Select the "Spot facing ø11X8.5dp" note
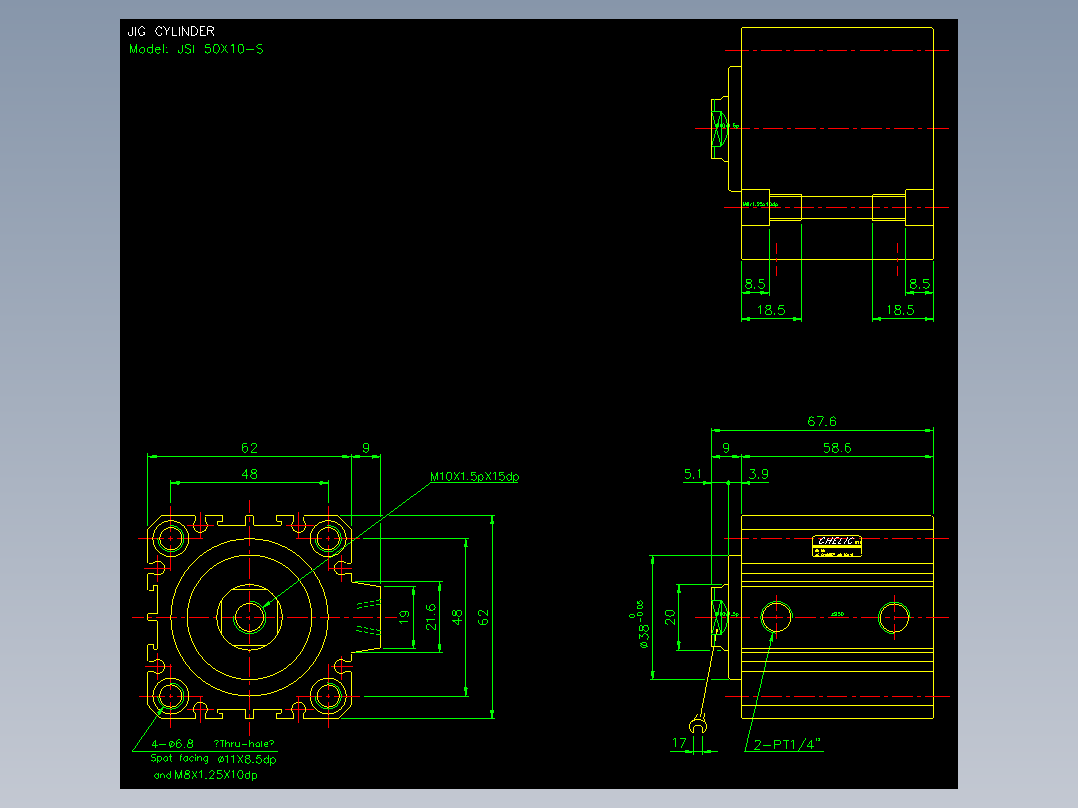This screenshot has height=808, width=1078. point(213,759)
